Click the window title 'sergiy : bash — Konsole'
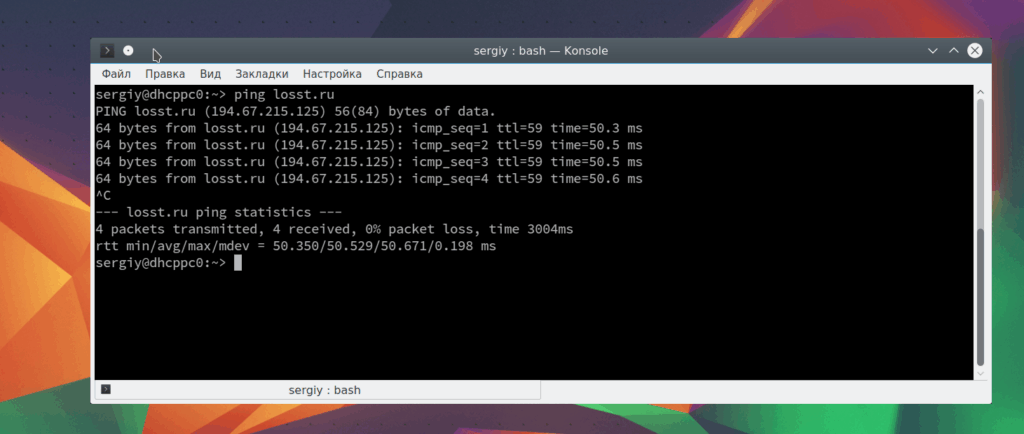Viewport: 1024px width, 434px height. click(541, 51)
